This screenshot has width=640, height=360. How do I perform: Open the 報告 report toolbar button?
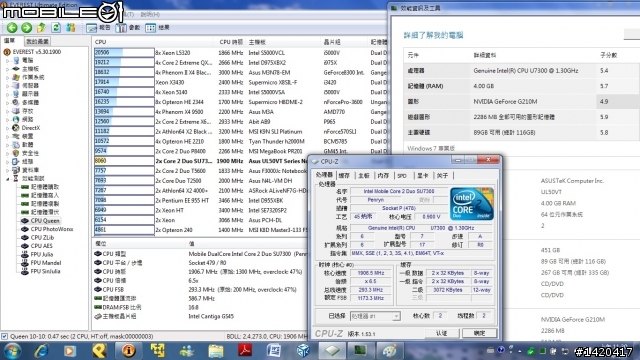[x=98, y=28]
